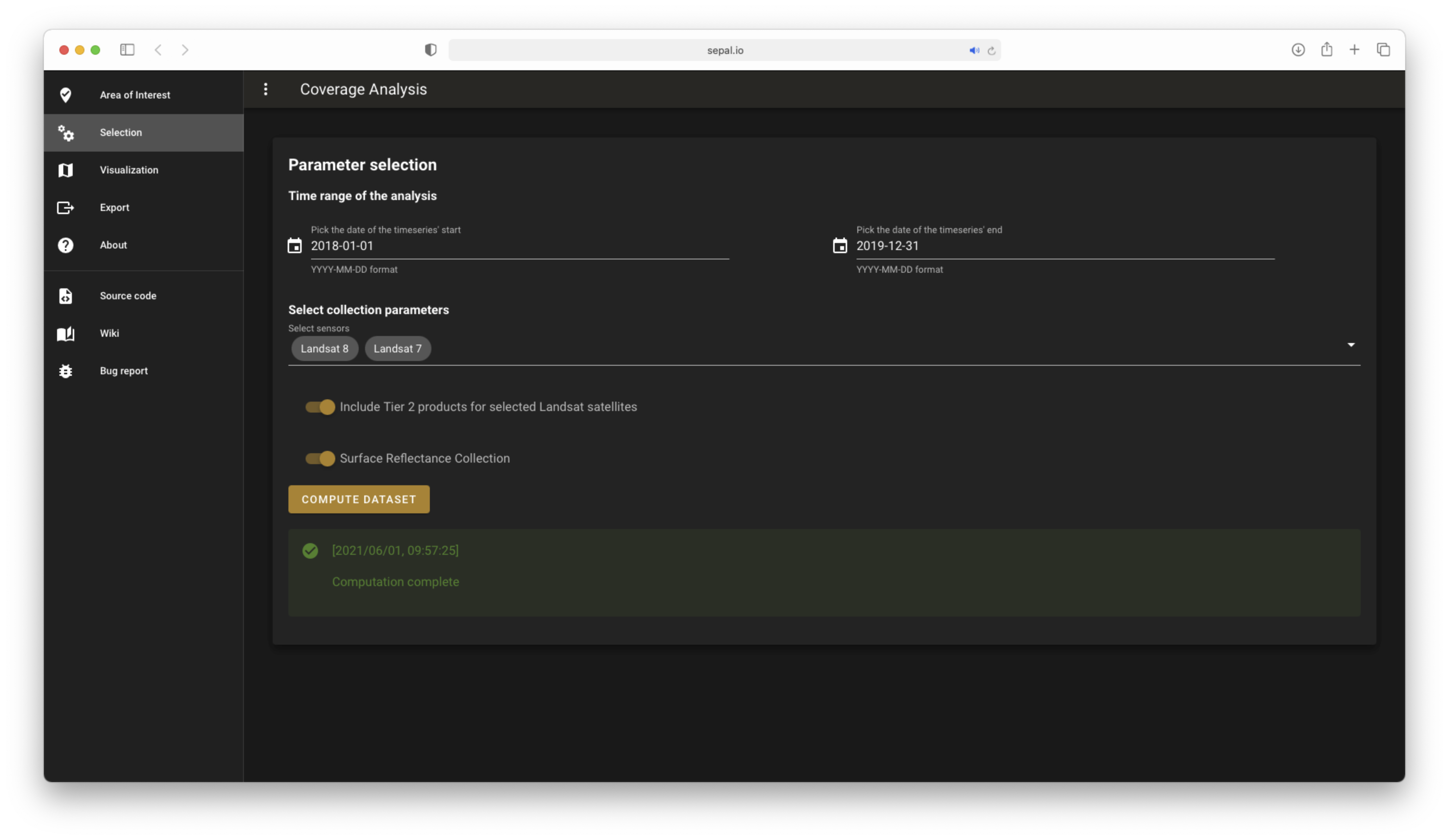Click the Bug report bug icon
The image size is (1449, 840).
pos(66,371)
